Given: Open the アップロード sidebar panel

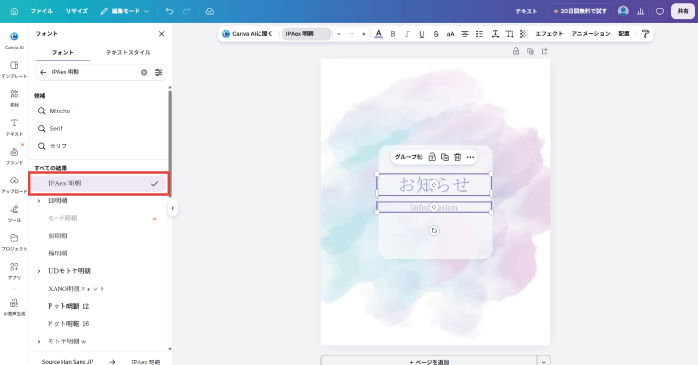Looking at the screenshot, I should click(14, 185).
